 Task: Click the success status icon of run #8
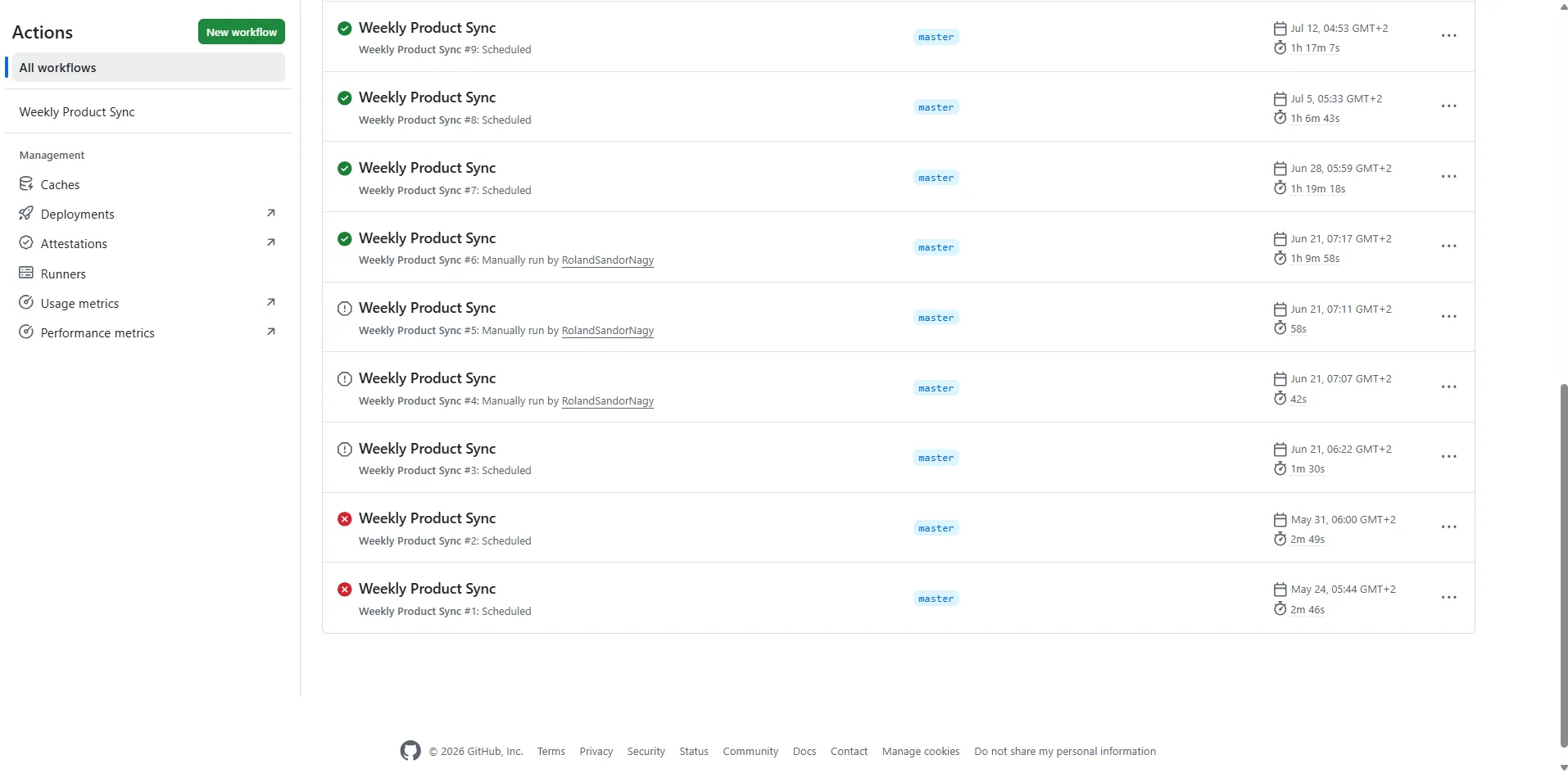[x=345, y=97]
